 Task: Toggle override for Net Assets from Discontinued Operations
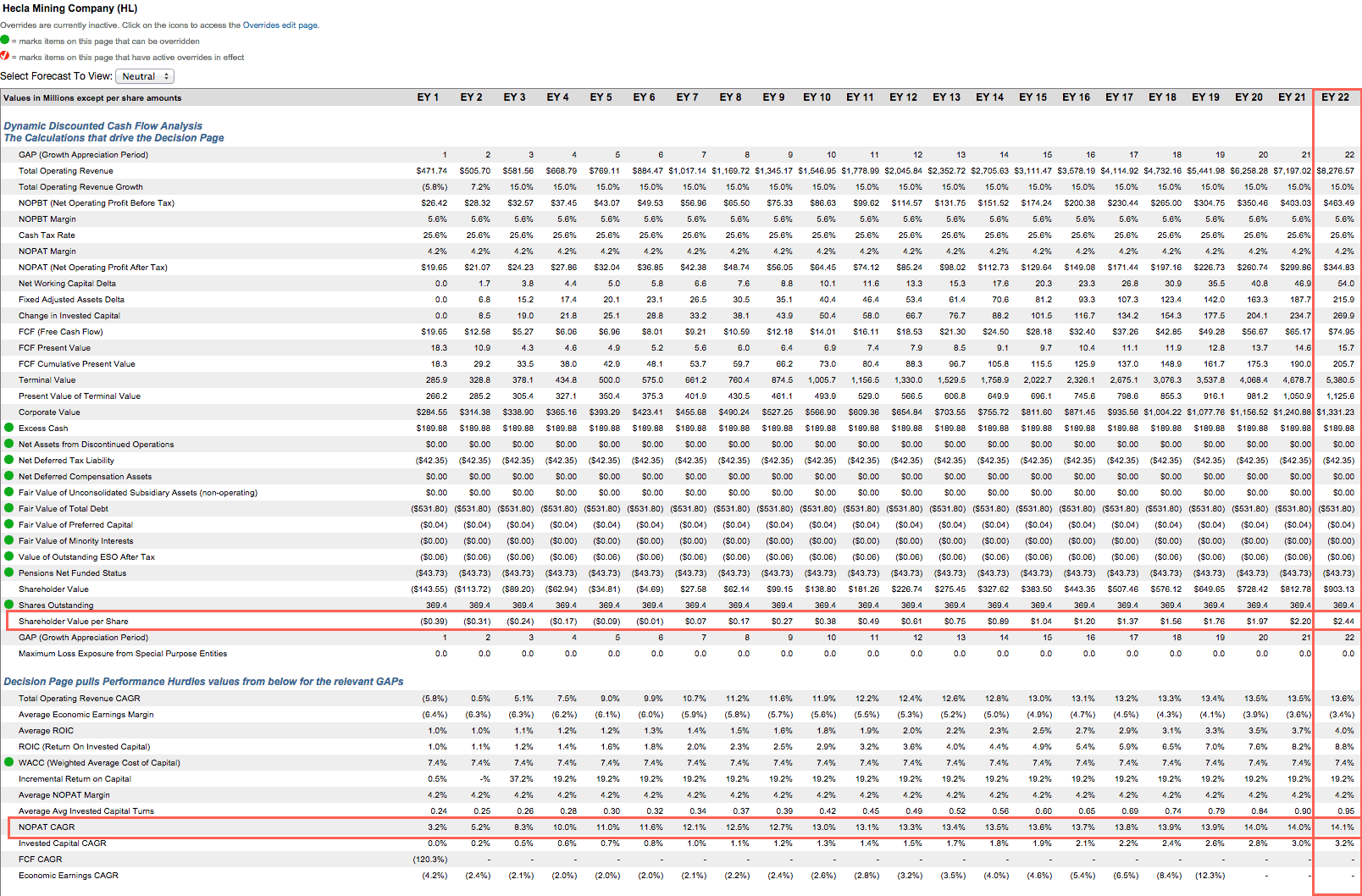click(x=8, y=444)
